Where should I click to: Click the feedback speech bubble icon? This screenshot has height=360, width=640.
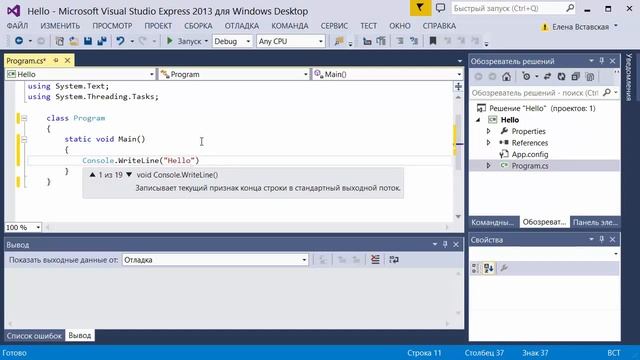[x=440, y=8]
